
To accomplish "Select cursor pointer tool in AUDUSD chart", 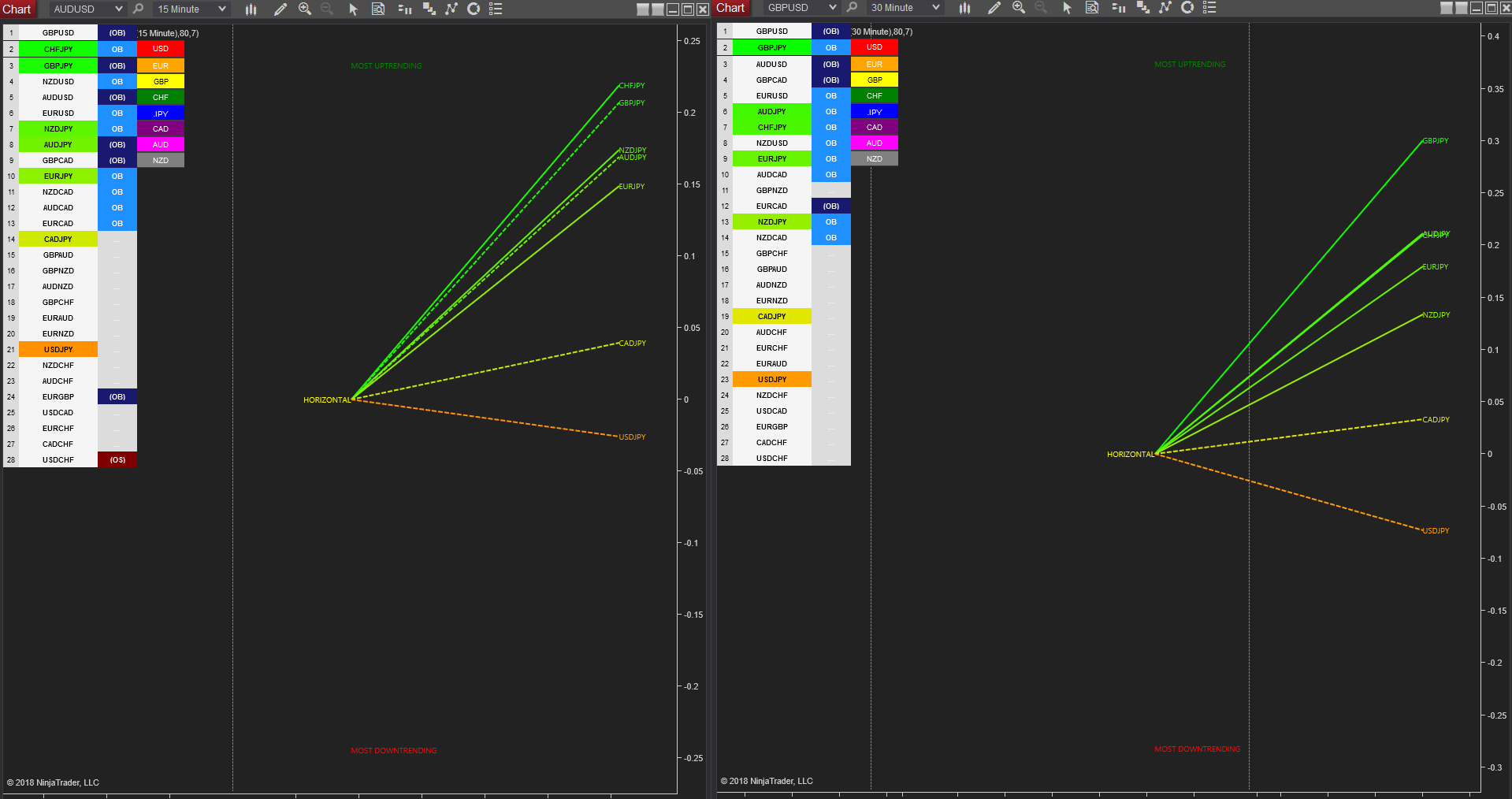I will 353,9.
